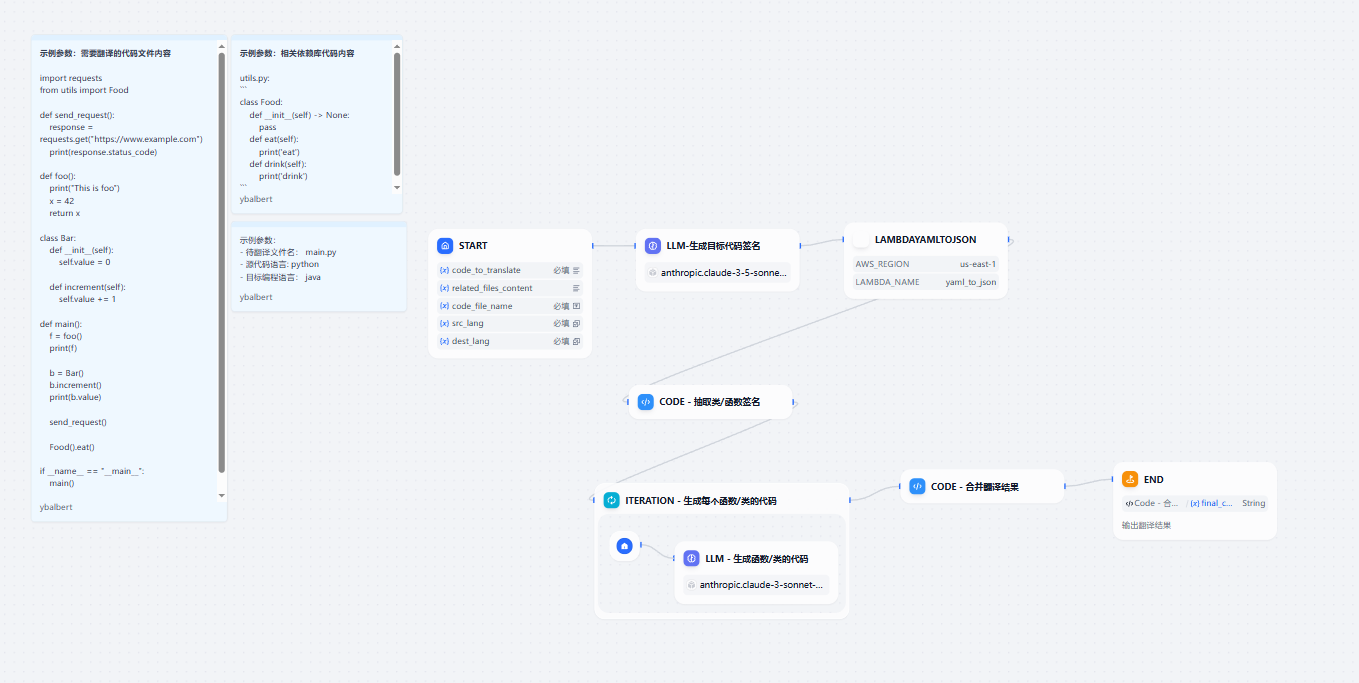This screenshot has width=1359, height=683.
Task: Click the variable icon beside src_lang
Action: pos(444,324)
